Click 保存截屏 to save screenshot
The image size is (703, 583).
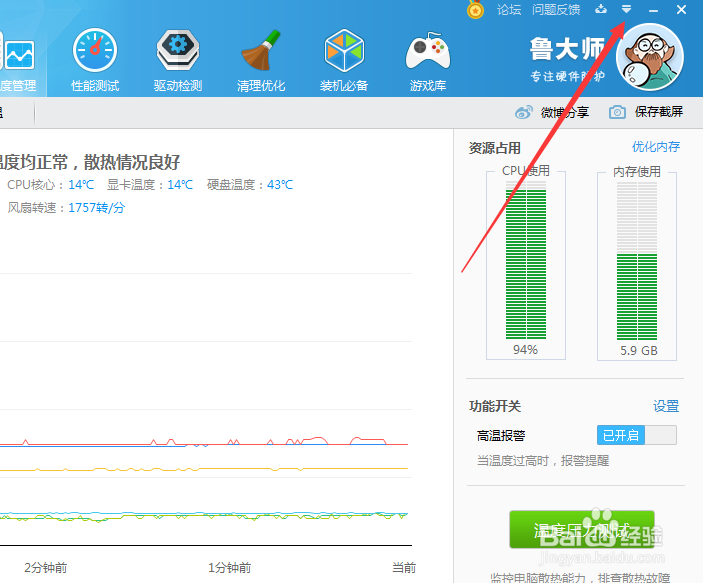click(659, 112)
